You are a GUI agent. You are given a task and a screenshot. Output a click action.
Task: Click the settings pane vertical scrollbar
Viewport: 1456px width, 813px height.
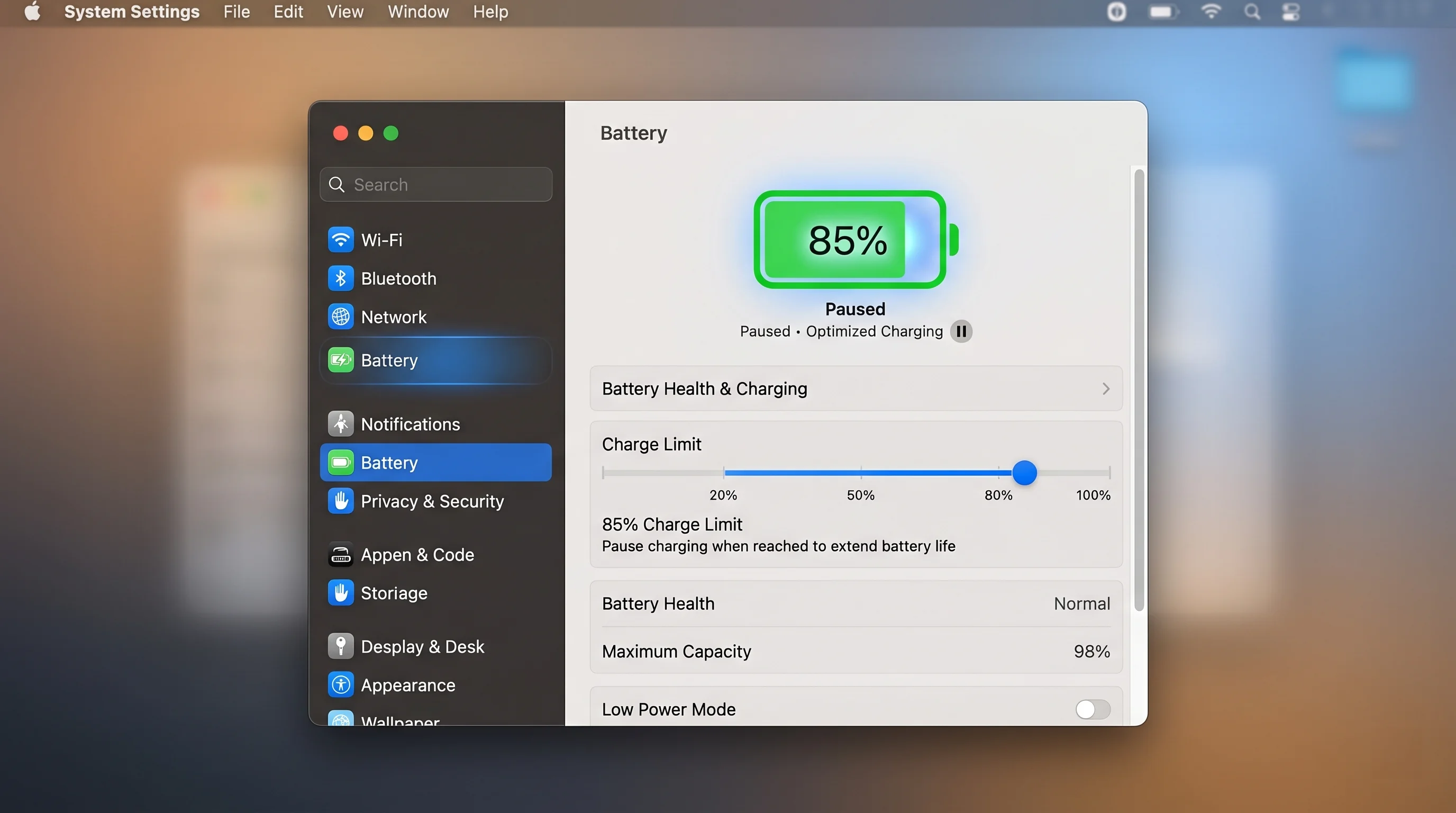pyautogui.click(x=1139, y=390)
